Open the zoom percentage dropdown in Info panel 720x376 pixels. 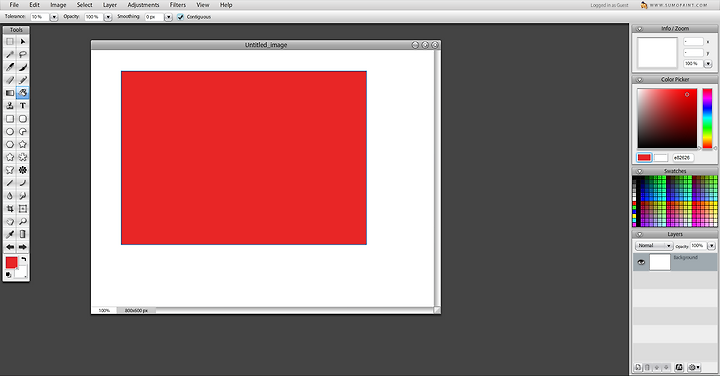[x=708, y=64]
